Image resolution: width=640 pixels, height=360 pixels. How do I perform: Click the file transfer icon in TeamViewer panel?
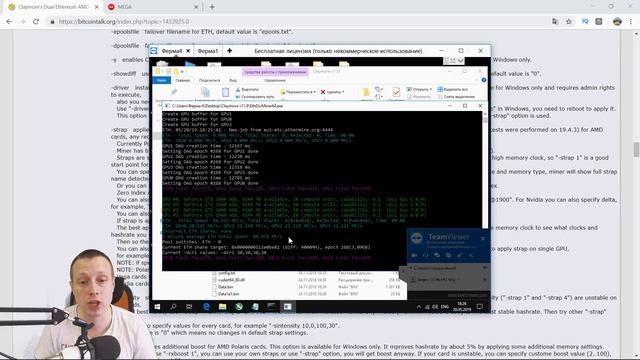click(448, 255)
